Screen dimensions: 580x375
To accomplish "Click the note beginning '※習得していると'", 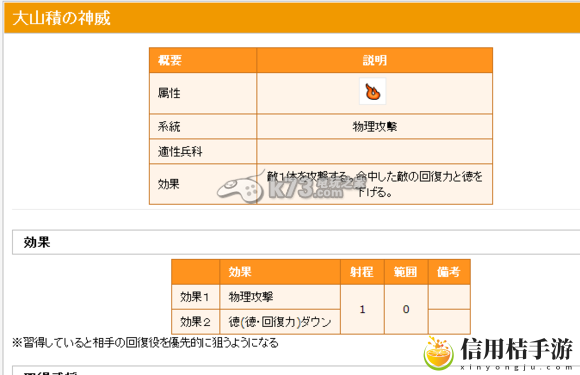I will (x=145, y=343).
